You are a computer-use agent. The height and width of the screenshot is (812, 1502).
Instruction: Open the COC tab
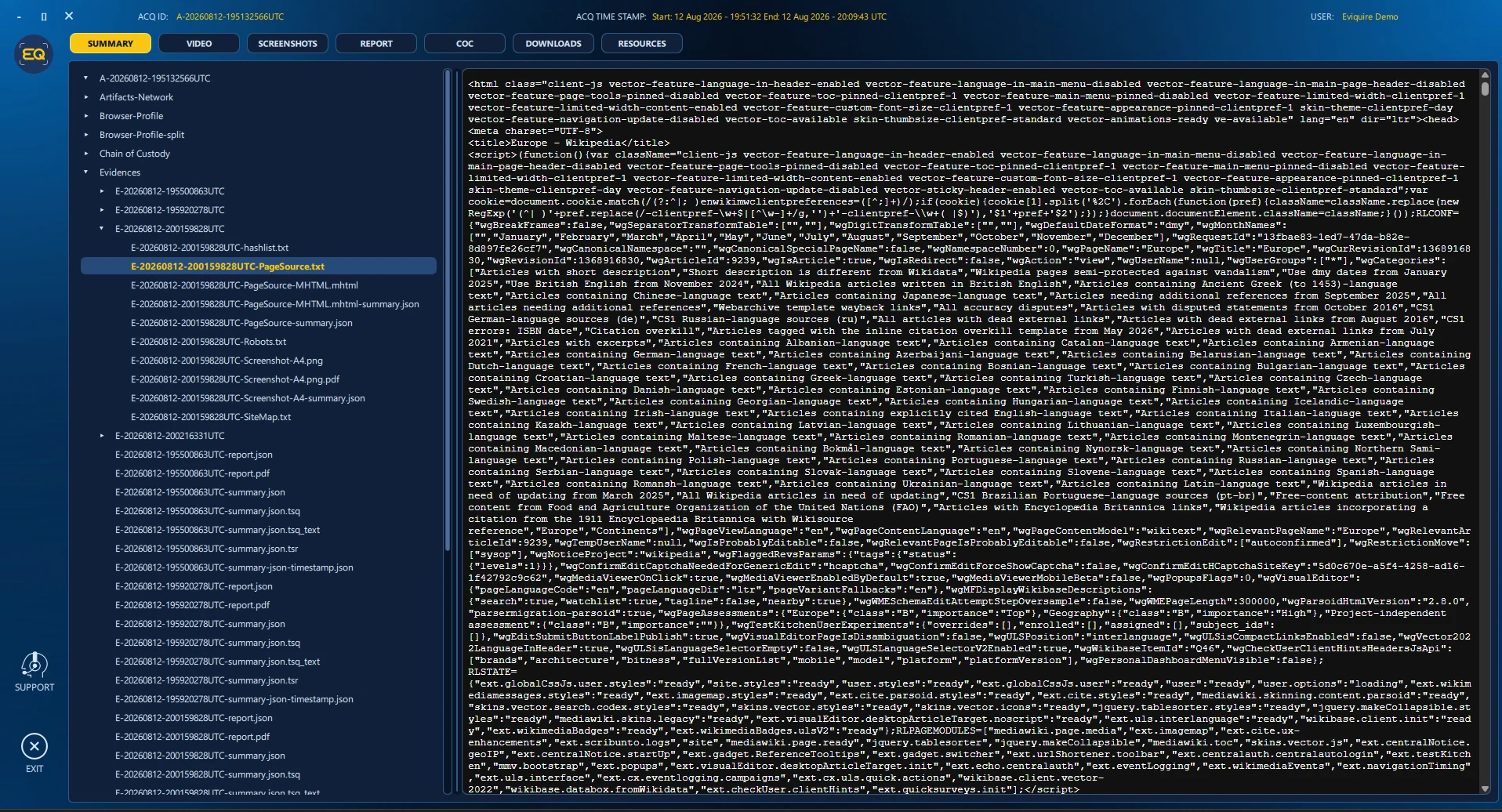click(x=465, y=44)
